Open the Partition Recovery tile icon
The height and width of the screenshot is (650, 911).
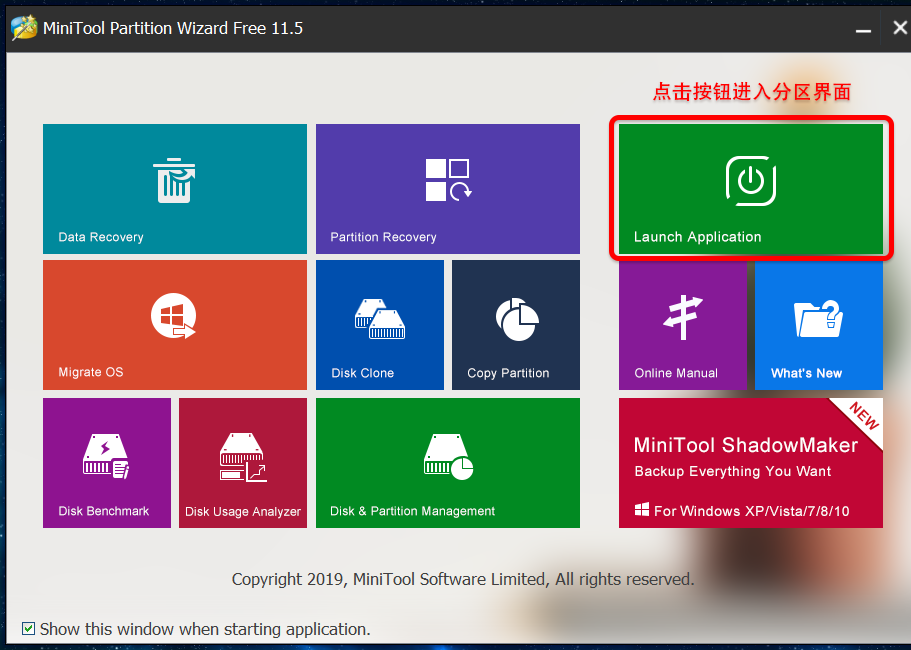pos(447,180)
